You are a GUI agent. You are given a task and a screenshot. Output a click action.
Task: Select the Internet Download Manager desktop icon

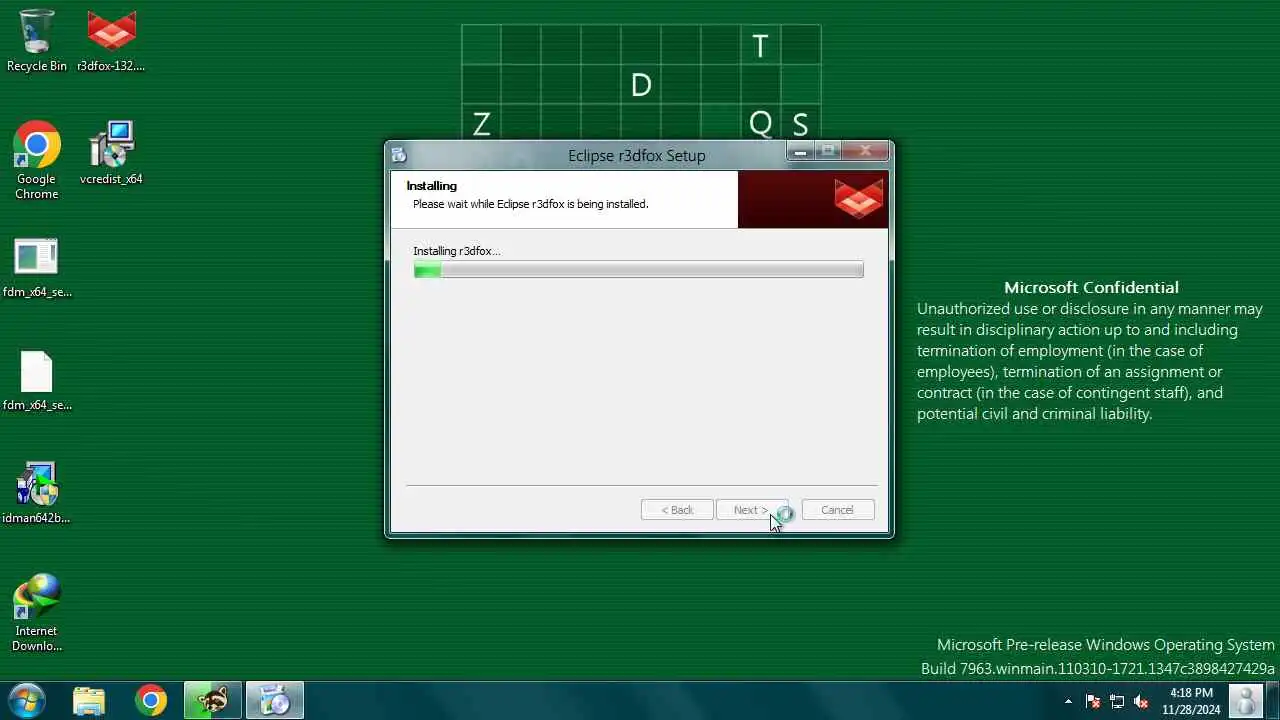(x=37, y=613)
